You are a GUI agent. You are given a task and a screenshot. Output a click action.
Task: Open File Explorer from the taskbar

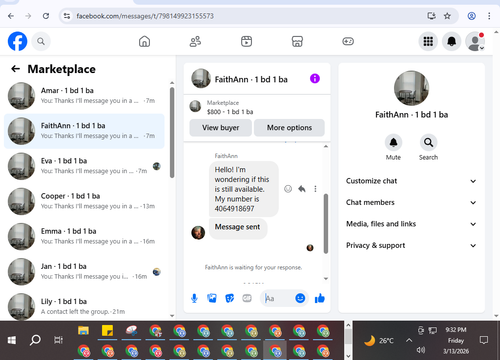point(83,331)
